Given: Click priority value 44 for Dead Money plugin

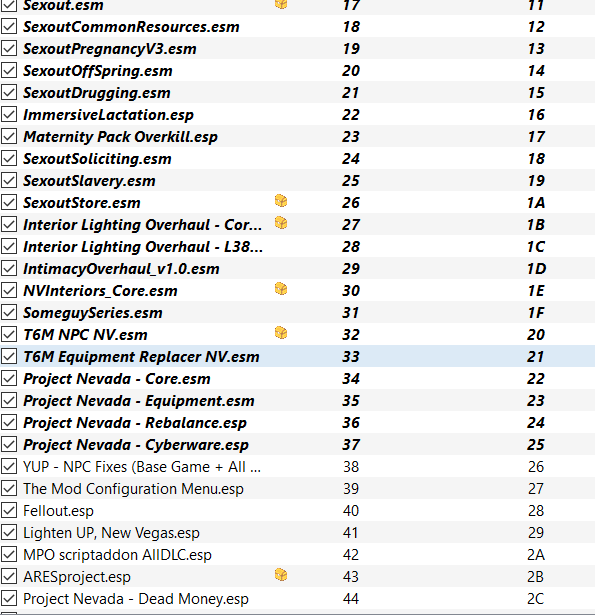Looking at the screenshot, I should tap(351, 599).
